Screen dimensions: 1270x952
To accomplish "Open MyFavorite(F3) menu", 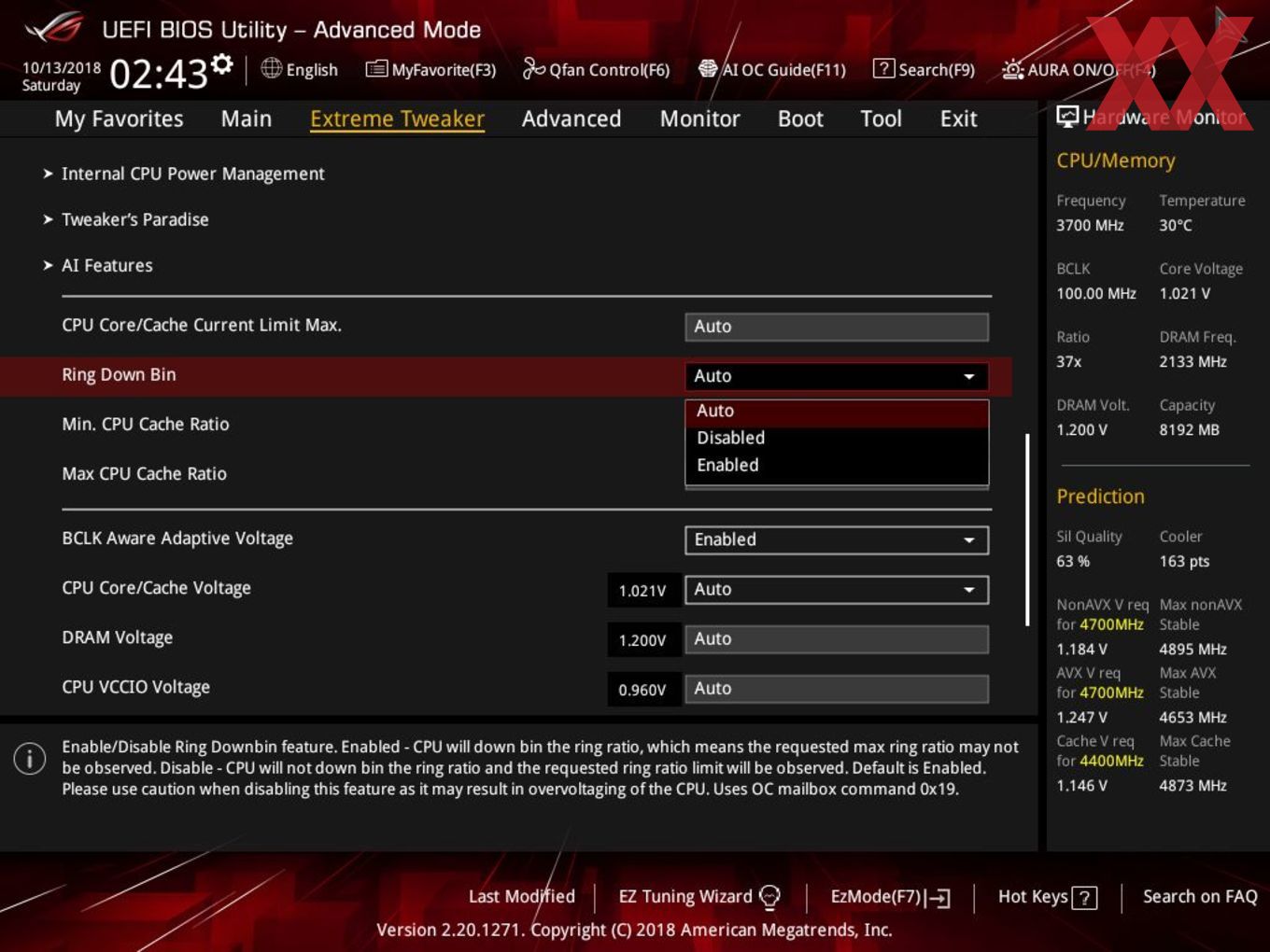I will tap(444, 69).
